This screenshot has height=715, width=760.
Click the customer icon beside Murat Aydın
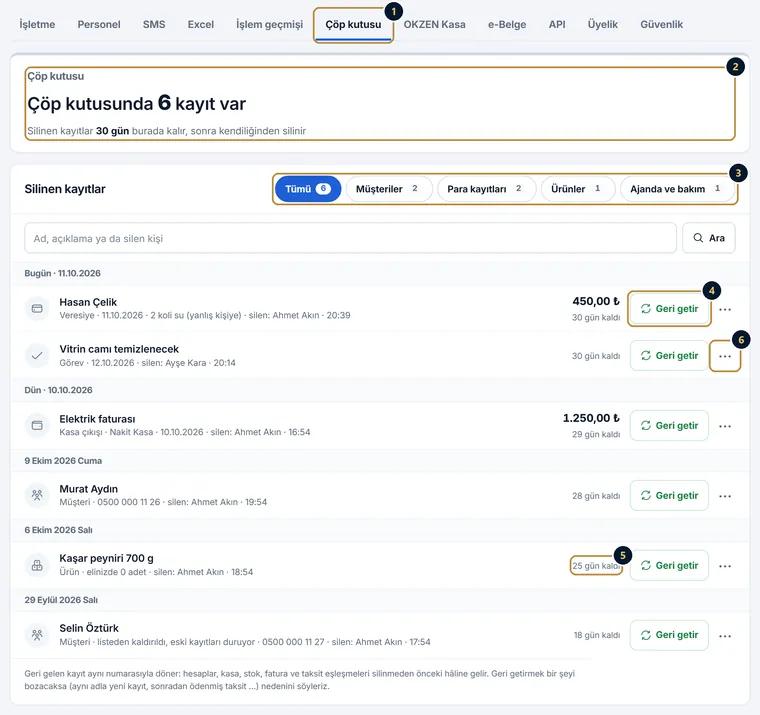[x=37, y=495]
